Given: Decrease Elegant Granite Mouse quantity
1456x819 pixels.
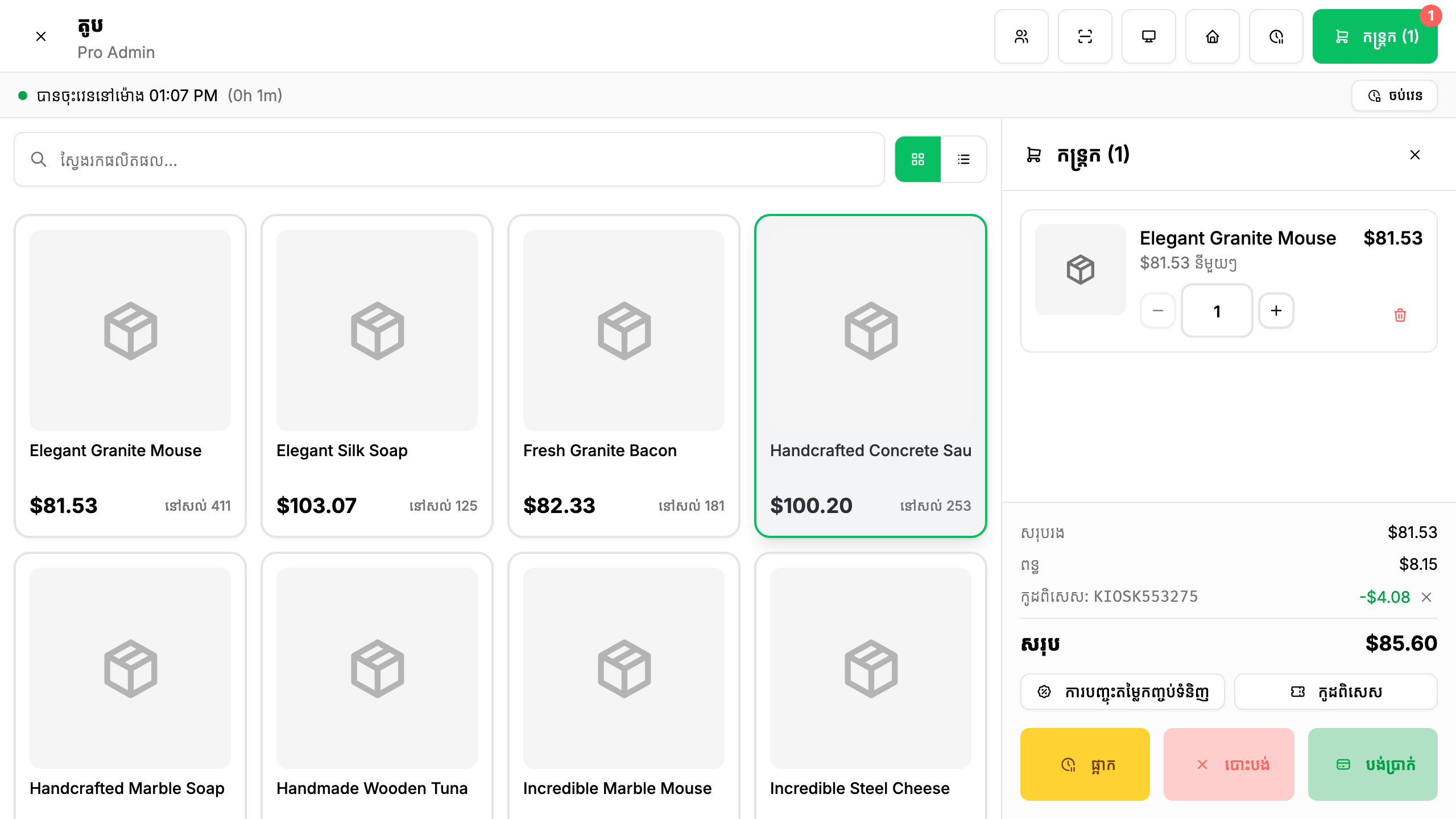Looking at the screenshot, I should point(1158,311).
